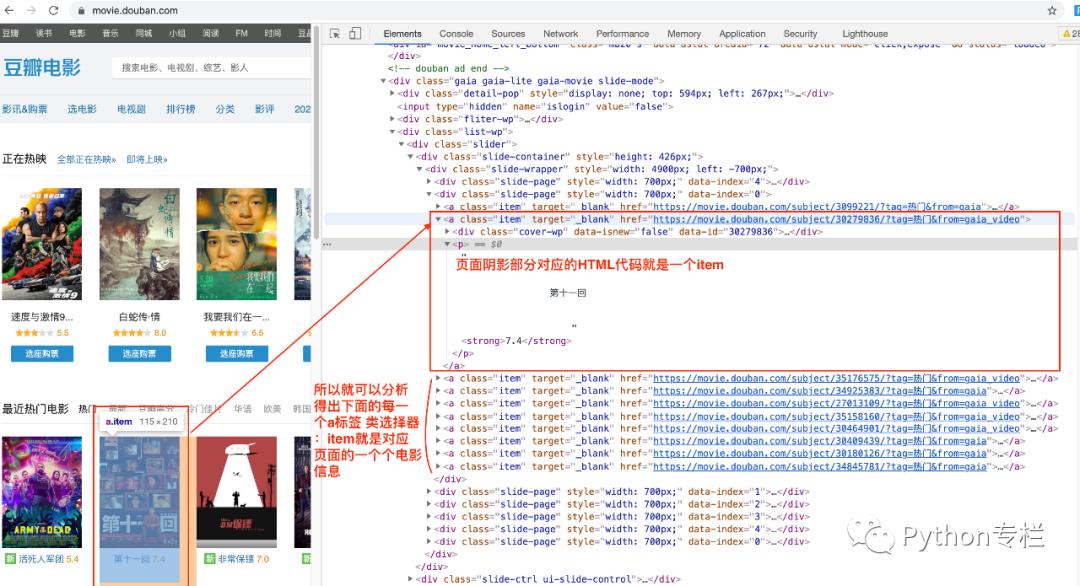This screenshot has width=1080, height=586.
Task: Collapse the div class slider node
Action: click(402, 144)
